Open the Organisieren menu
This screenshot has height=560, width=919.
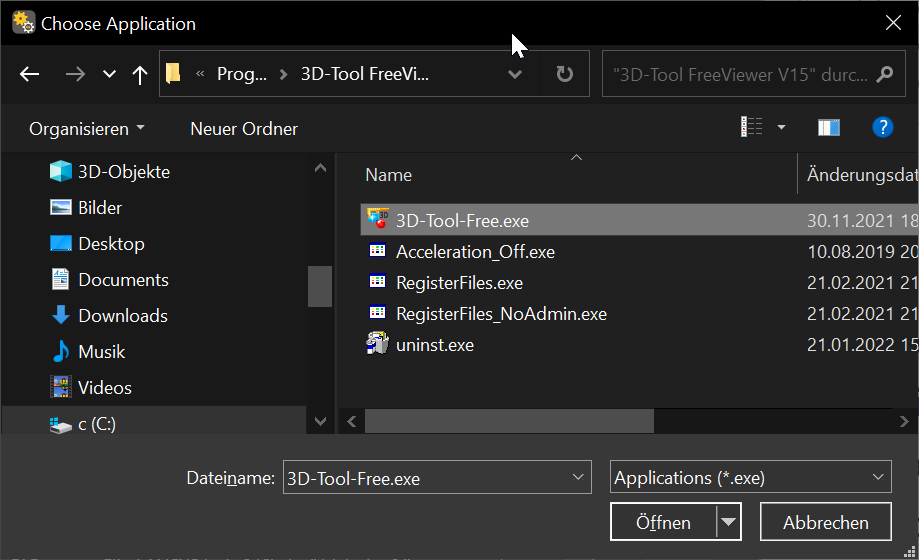pos(87,129)
